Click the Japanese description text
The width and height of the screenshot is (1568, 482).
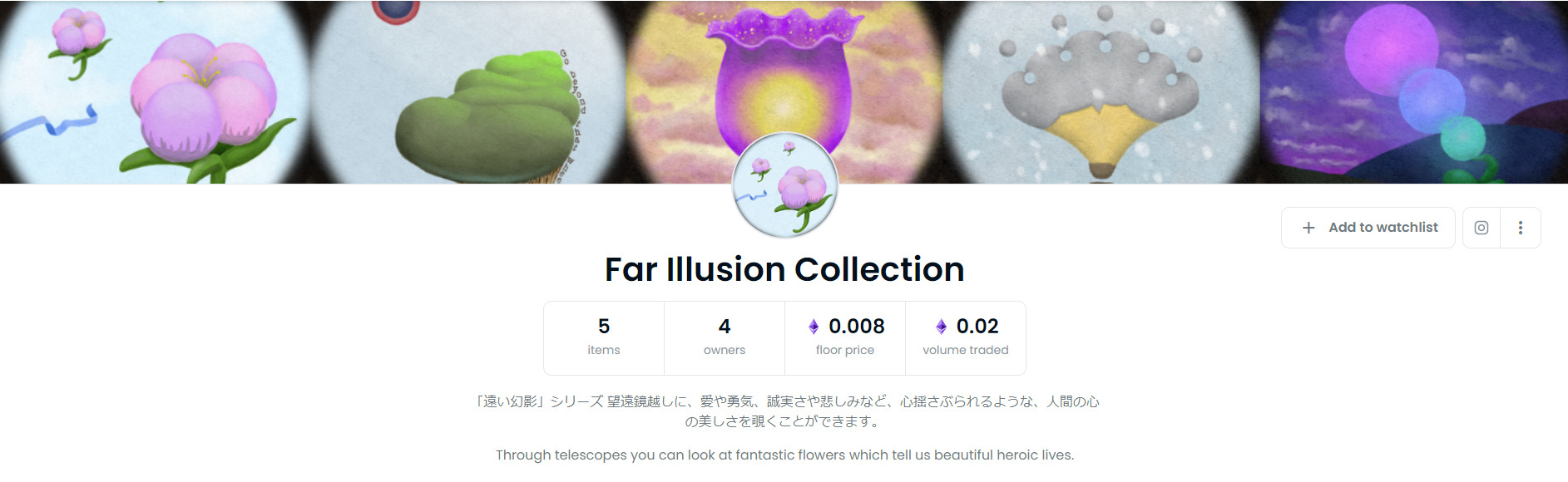pyautogui.click(x=784, y=411)
